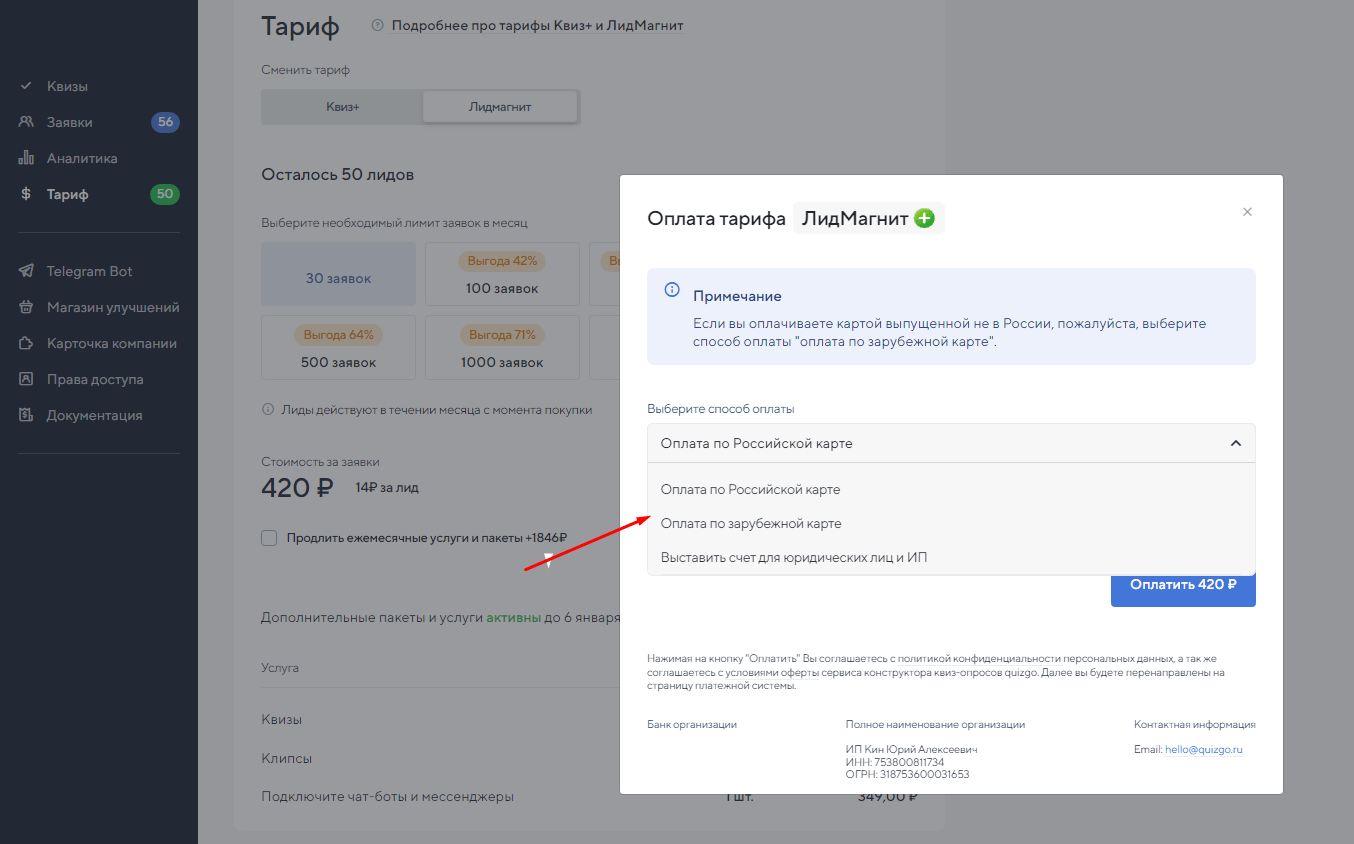Click the info icon in the Примечание box
The height and width of the screenshot is (844, 1354).
pos(672,291)
